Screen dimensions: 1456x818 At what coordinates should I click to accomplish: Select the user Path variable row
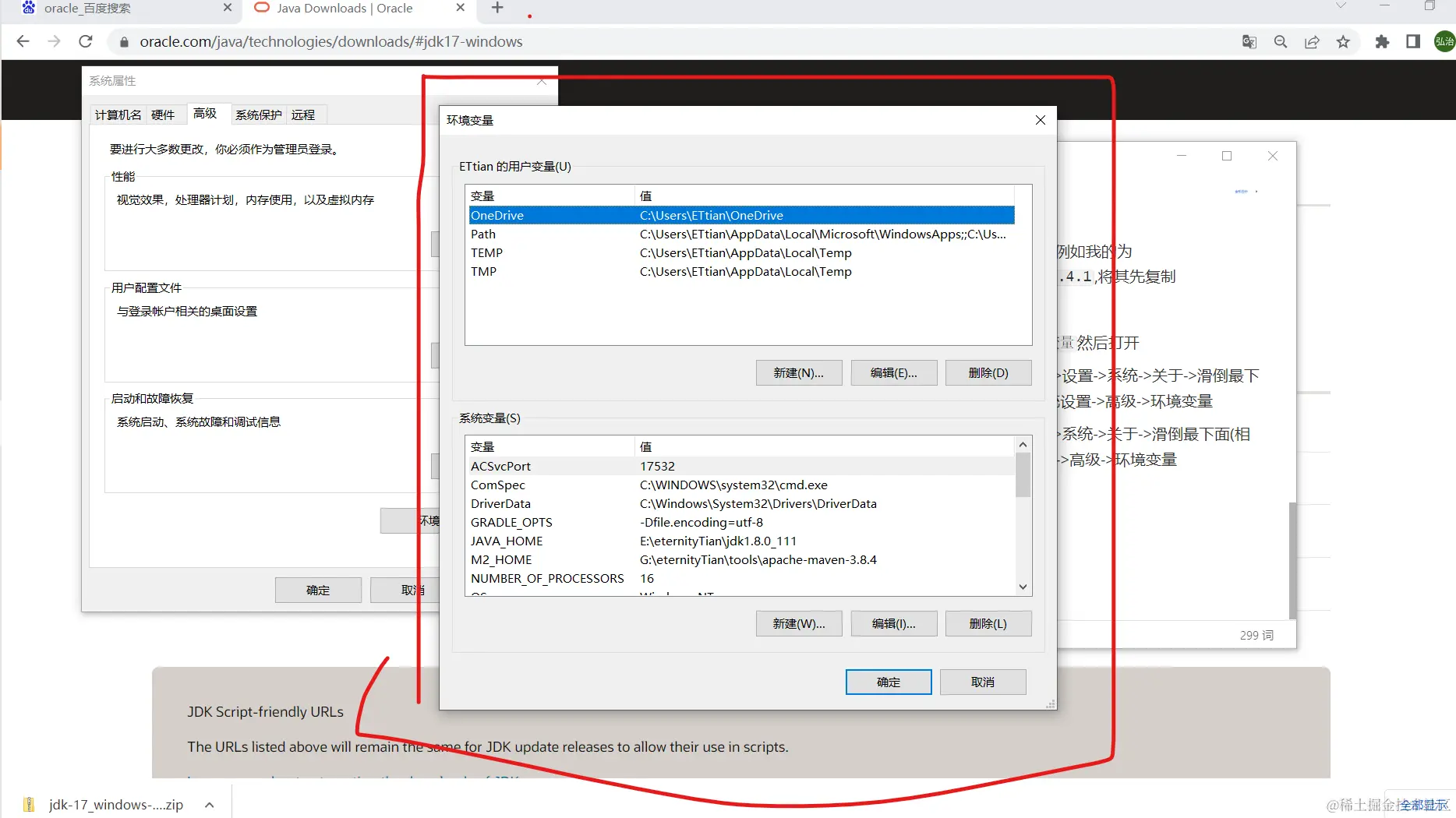click(x=741, y=234)
